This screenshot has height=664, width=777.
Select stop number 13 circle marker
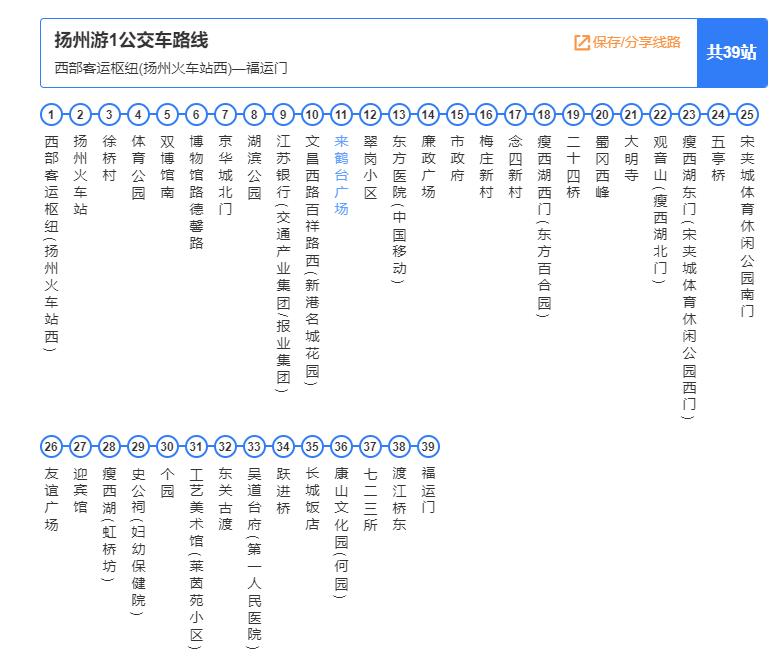[399, 115]
